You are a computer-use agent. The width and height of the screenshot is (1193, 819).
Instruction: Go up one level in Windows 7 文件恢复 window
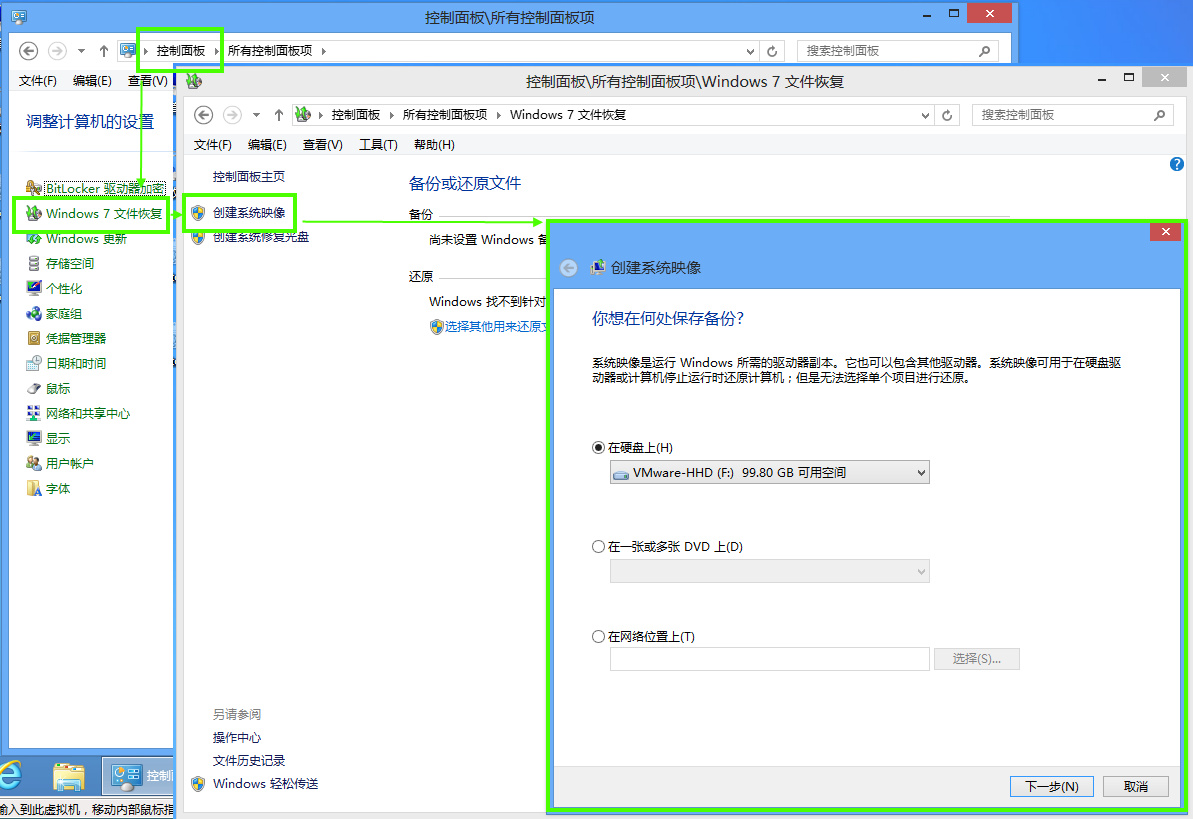tap(278, 115)
